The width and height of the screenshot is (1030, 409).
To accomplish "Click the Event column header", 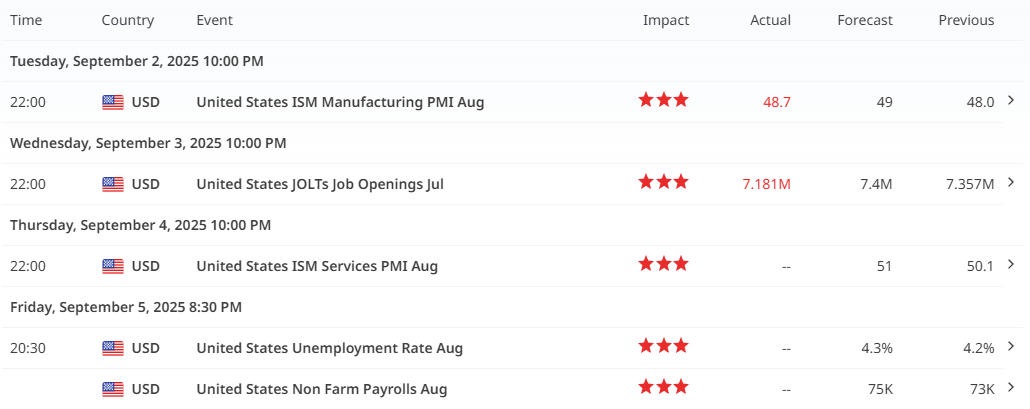I will 216,20.
